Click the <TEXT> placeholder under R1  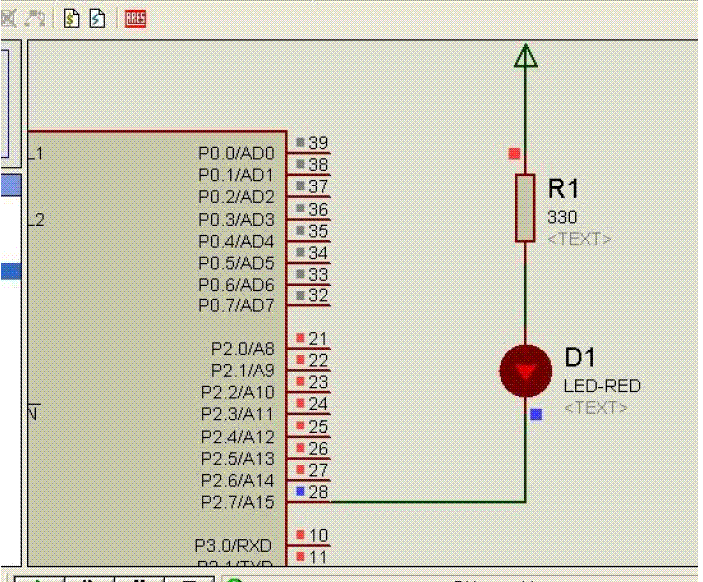click(x=579, y=239)
